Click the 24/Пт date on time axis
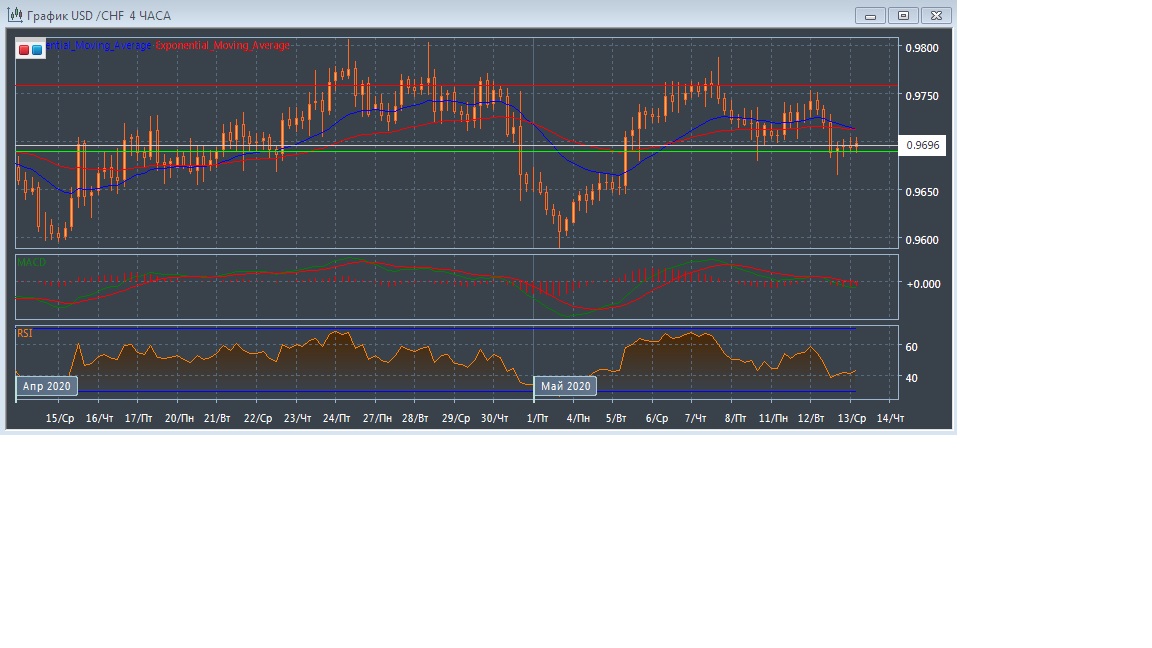Image resolution: width=1152 pixels, height=648 pixels. click(x=336, y=418)
